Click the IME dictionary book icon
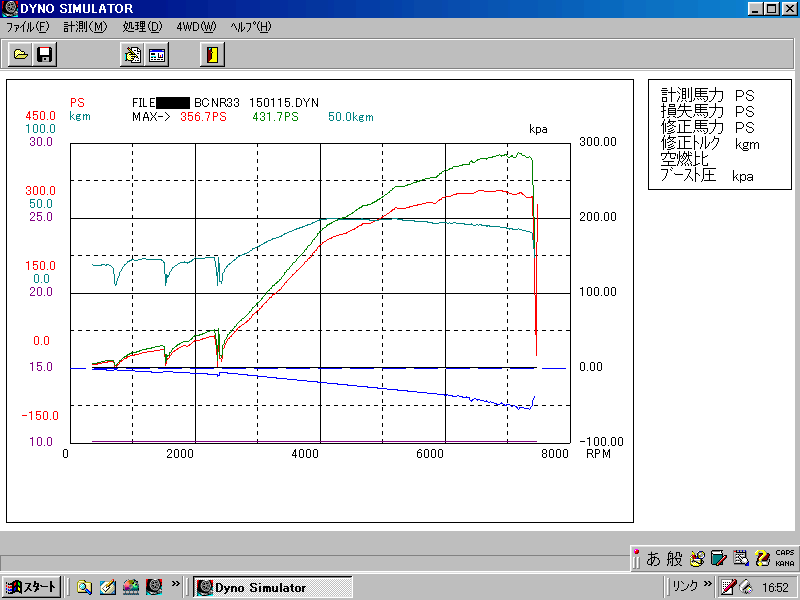This screenshot has width=800, height=600. [718, 558]
